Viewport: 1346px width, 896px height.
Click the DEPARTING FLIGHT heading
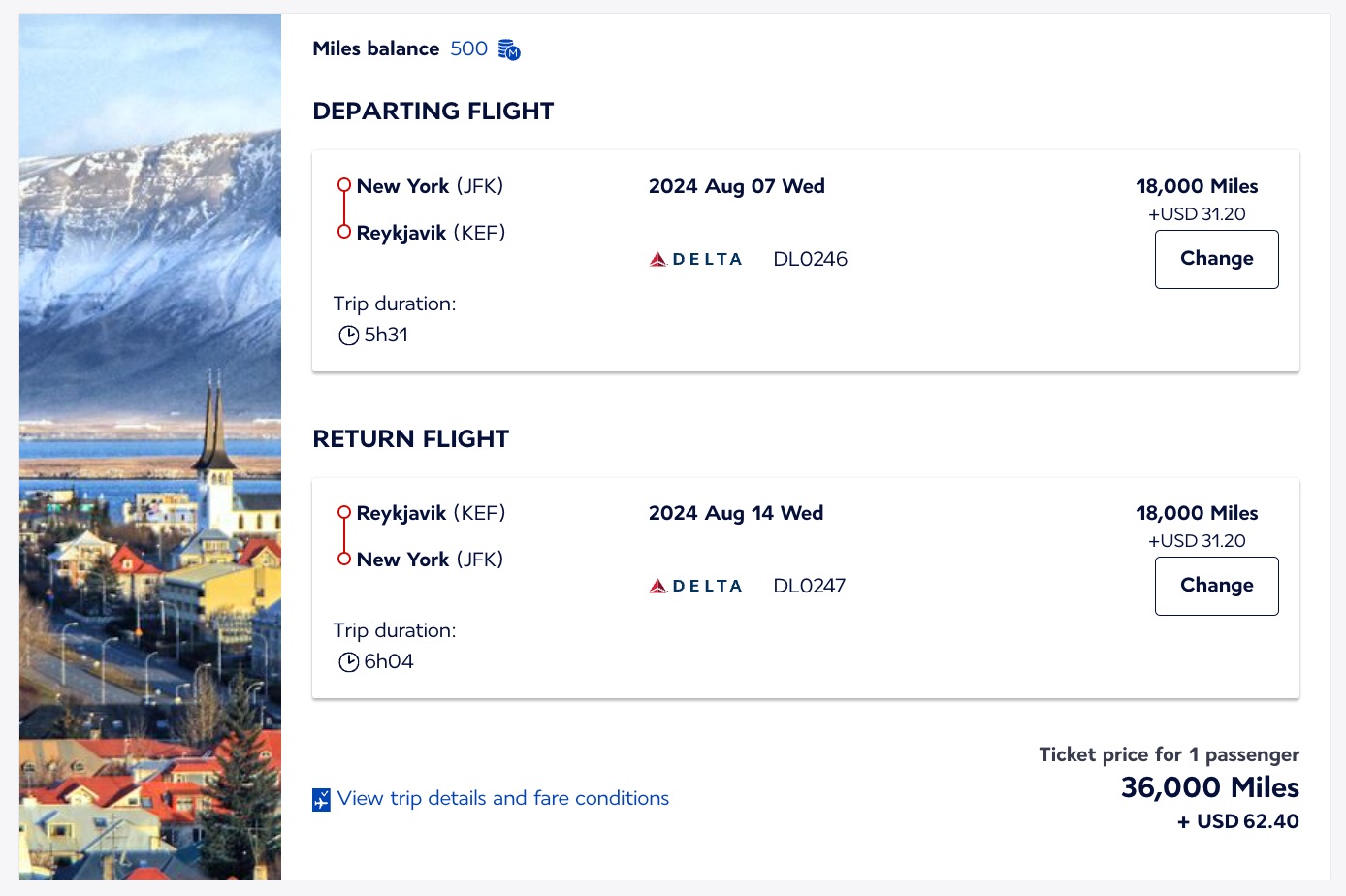tap(433, 112)
